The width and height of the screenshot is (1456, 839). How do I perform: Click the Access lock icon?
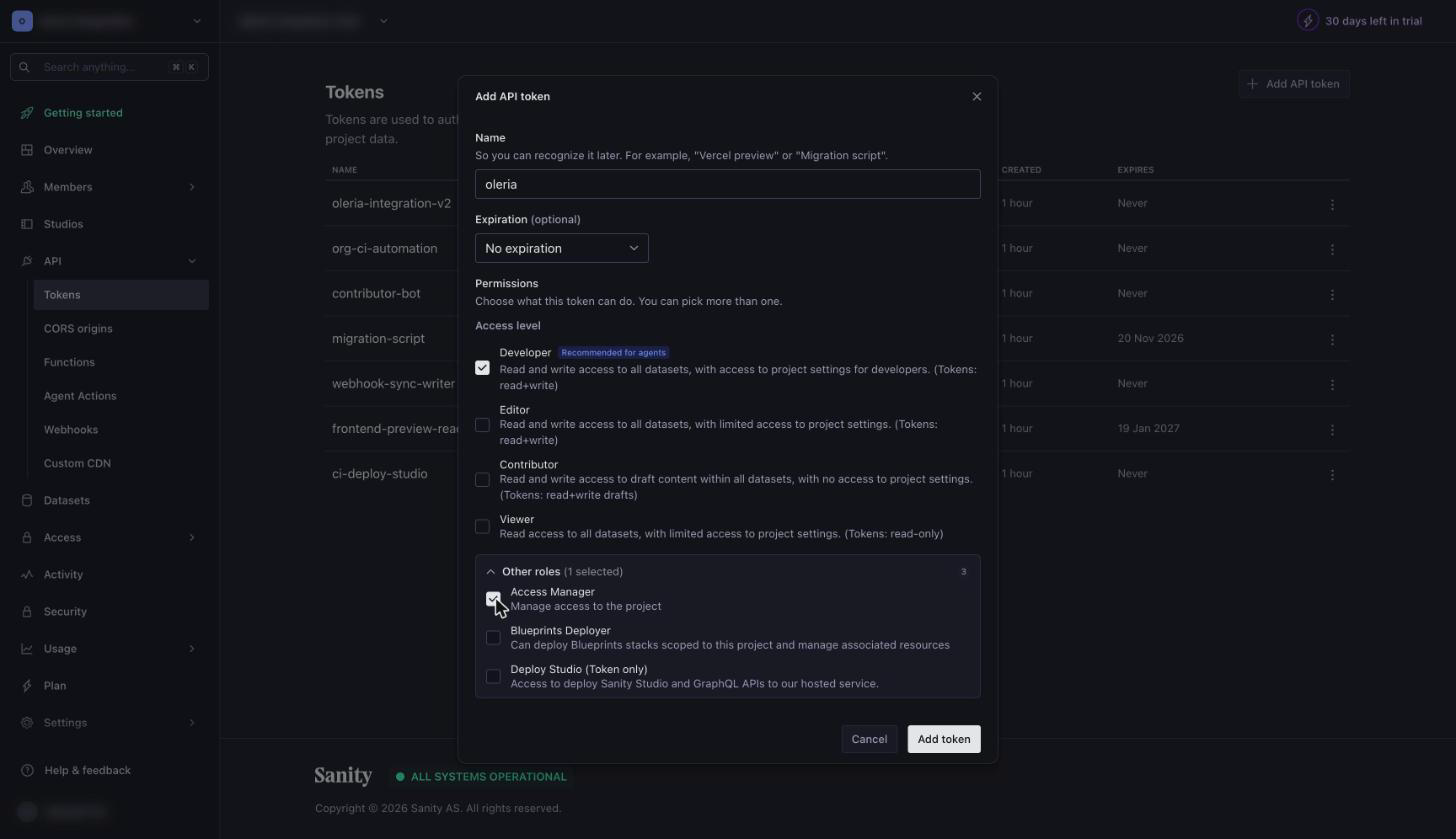pos(27,538)
